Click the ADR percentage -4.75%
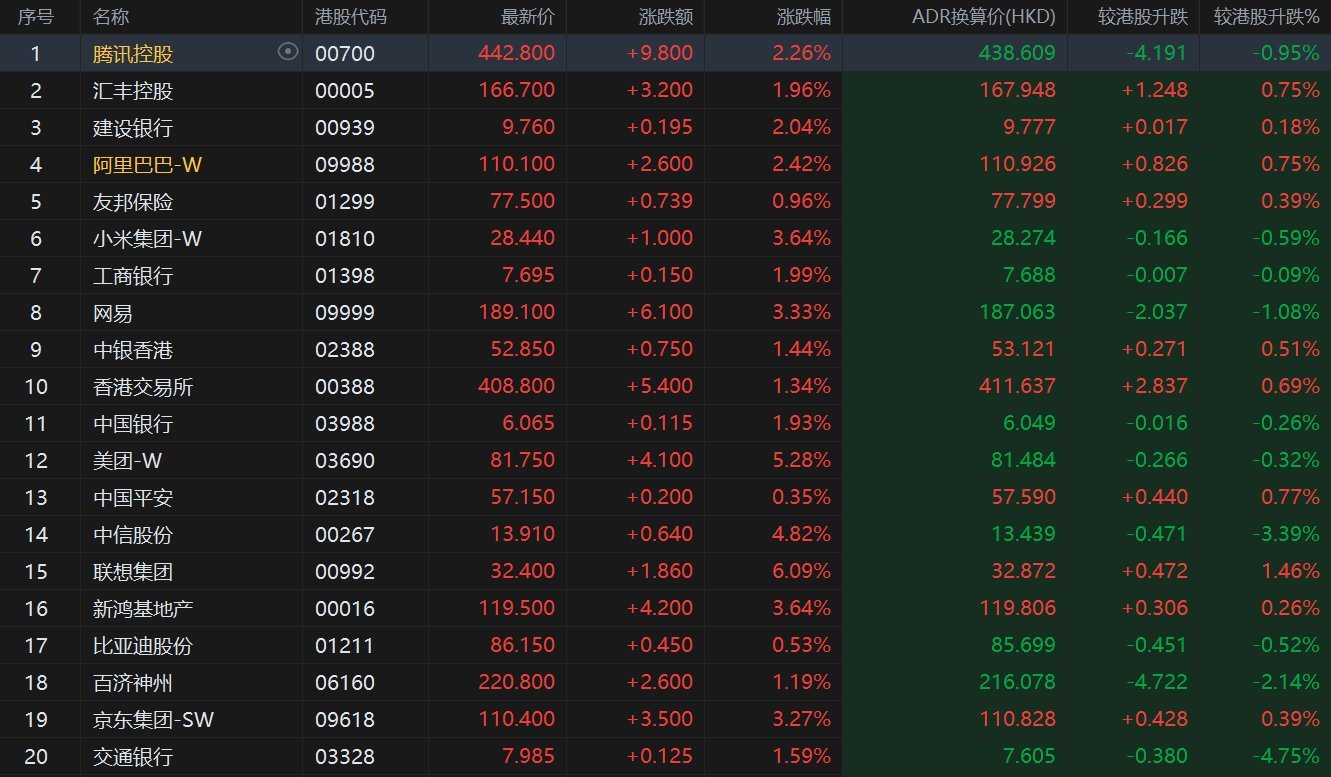Screen dimensions: 1331x777 1287,757
